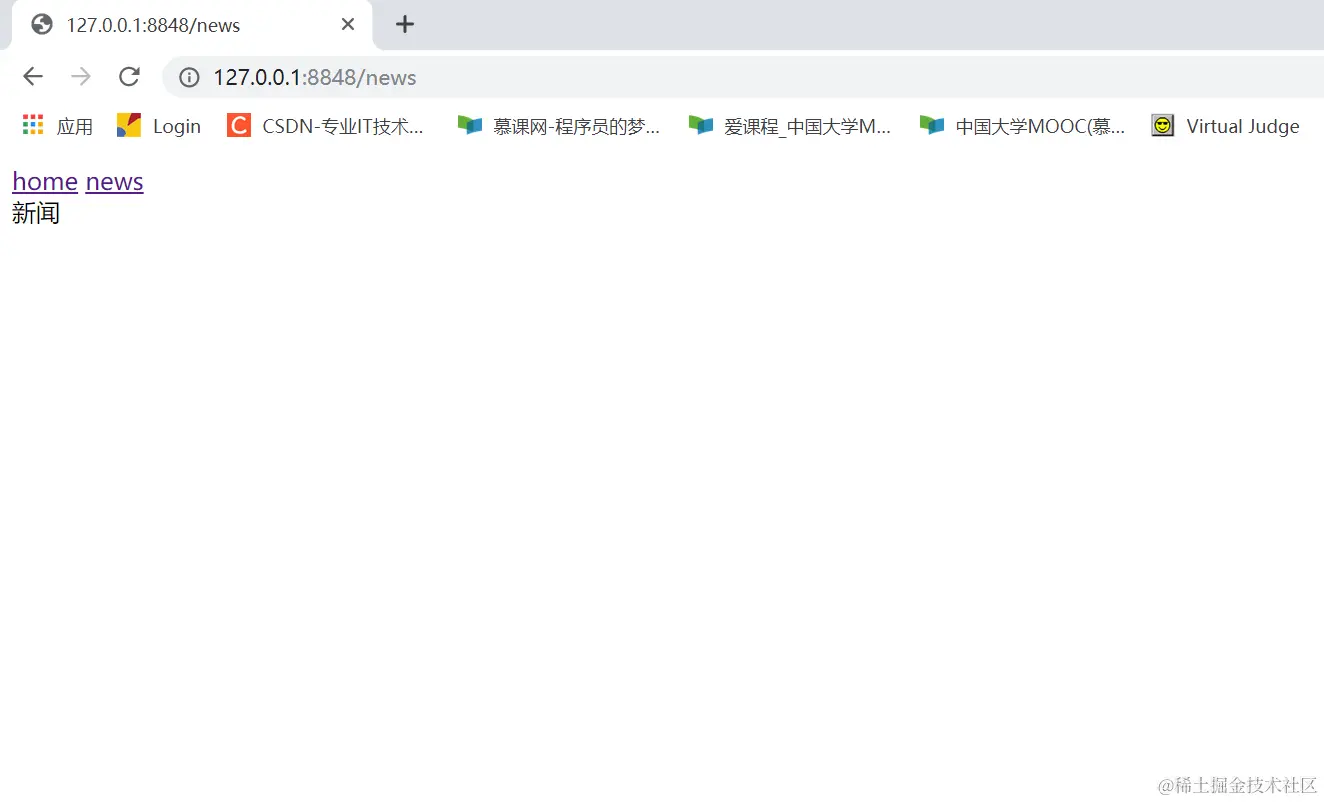Reload the current page

pyautogui.click(x=129, y=77)
